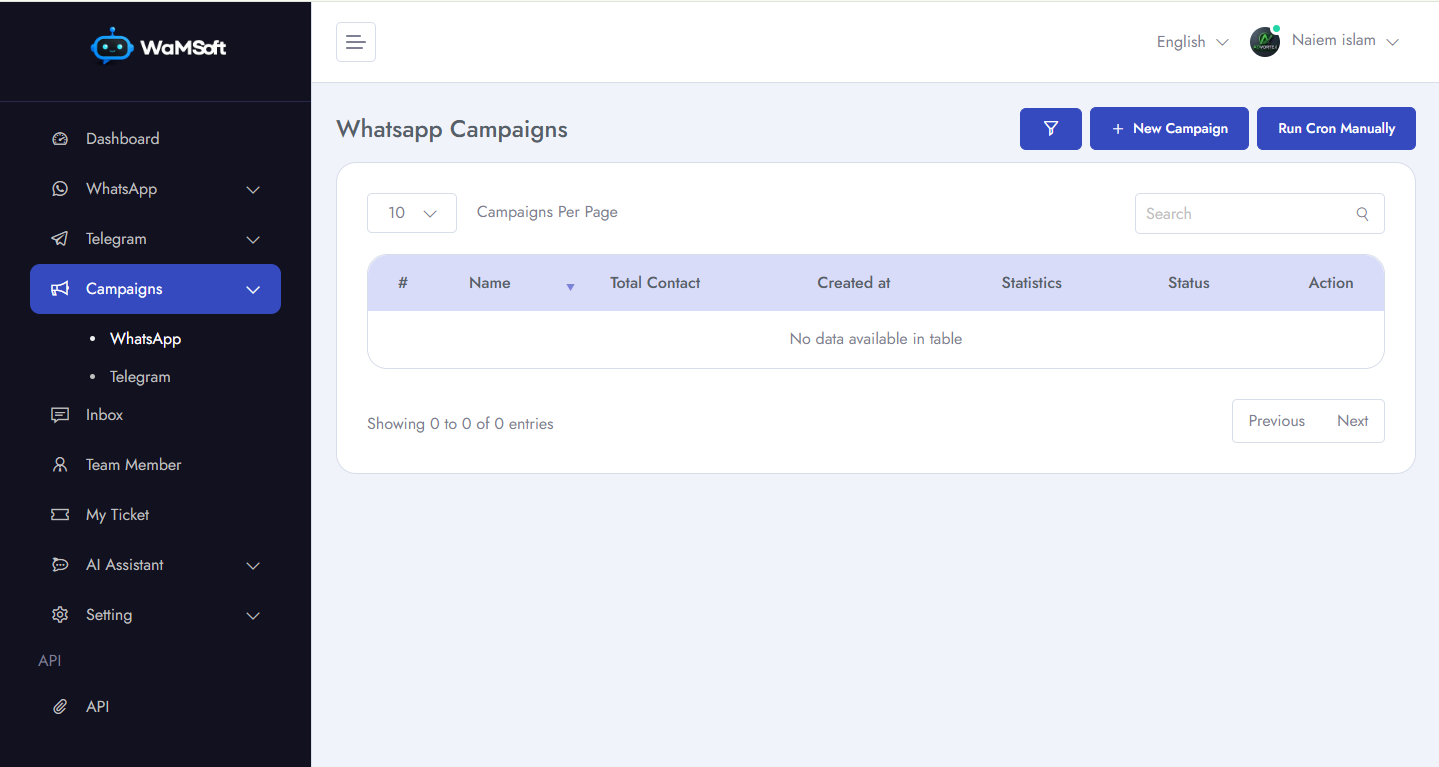Screen dimensions: 1439x767
Task: Open the API menu item
Action: point(155,707)
